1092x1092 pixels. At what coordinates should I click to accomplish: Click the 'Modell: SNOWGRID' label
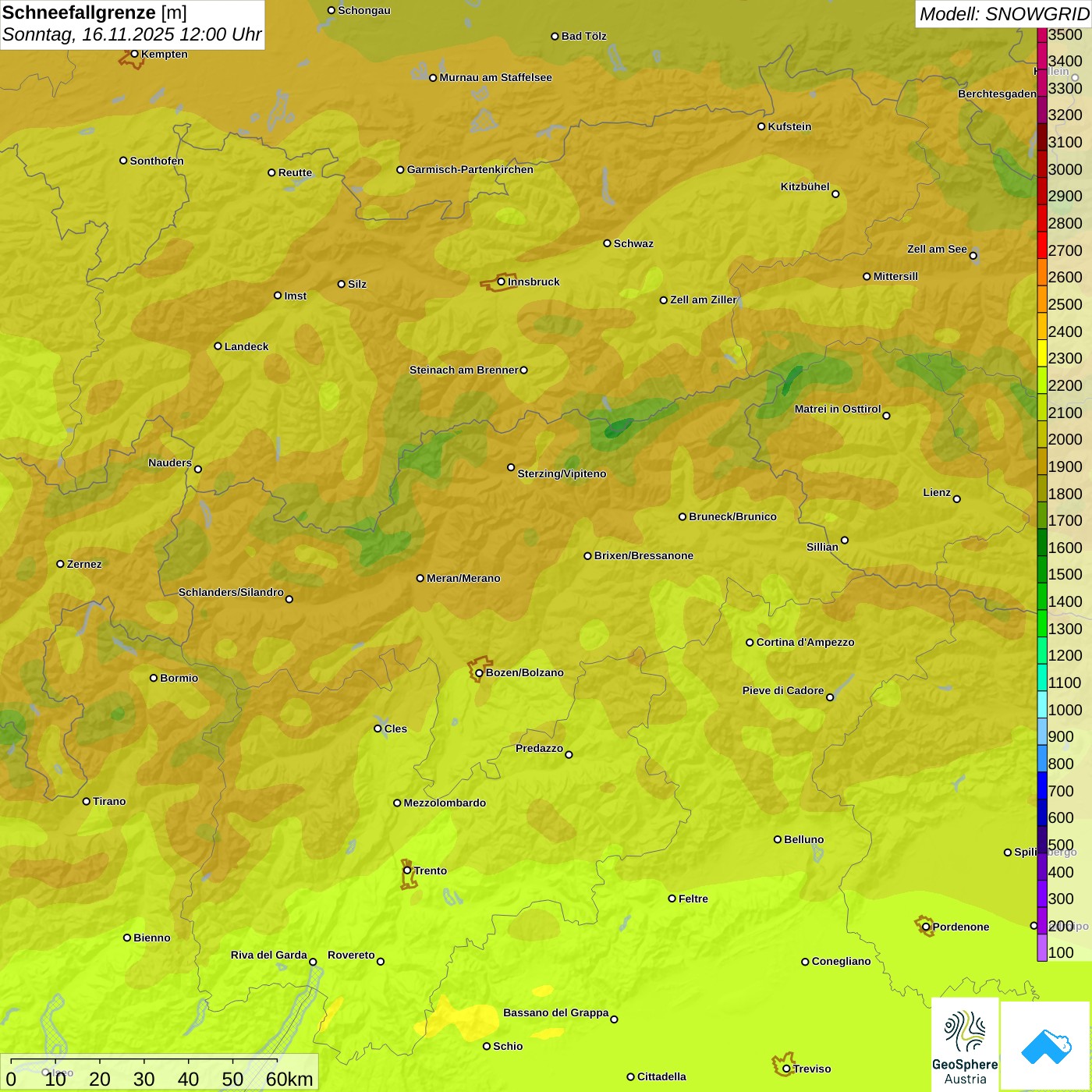(1004, 14)
